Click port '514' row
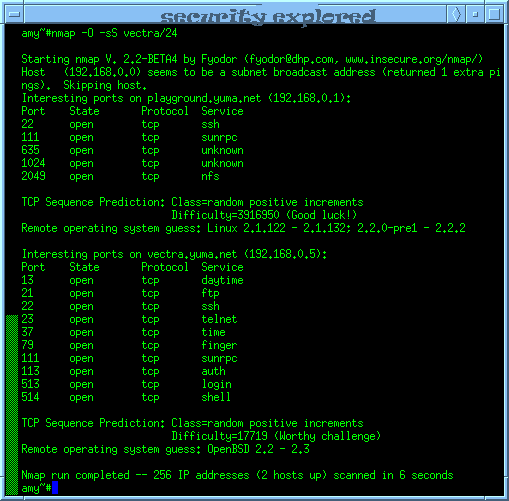 [x=126, y=397]
